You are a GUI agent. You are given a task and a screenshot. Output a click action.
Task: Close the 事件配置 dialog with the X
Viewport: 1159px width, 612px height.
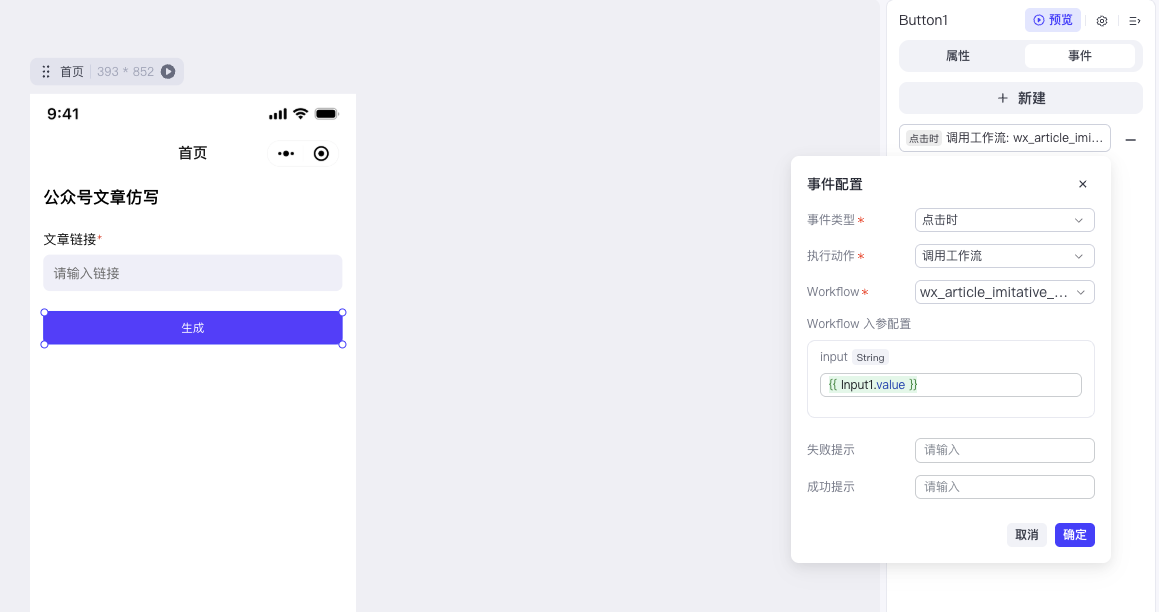click(x=1082, y=184)
